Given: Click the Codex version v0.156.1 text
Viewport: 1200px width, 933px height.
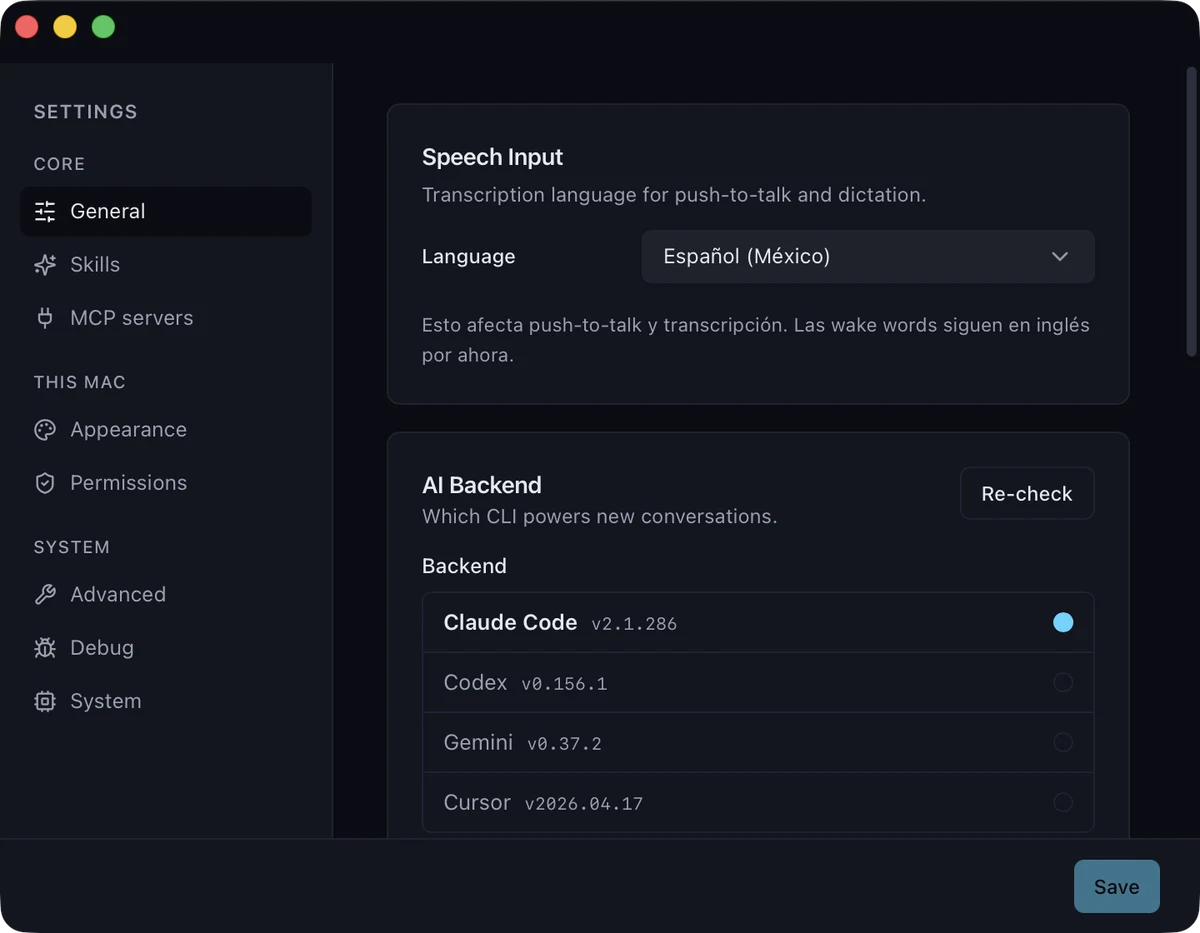Looking at the screenshot, I should tap(564, 684).
